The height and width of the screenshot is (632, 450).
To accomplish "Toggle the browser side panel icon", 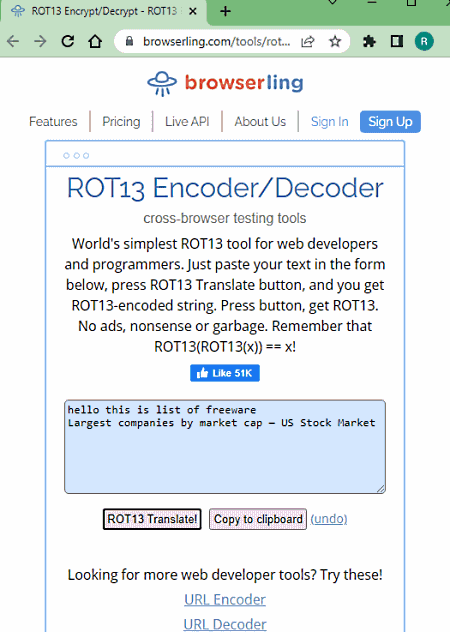I will point(397,41).
